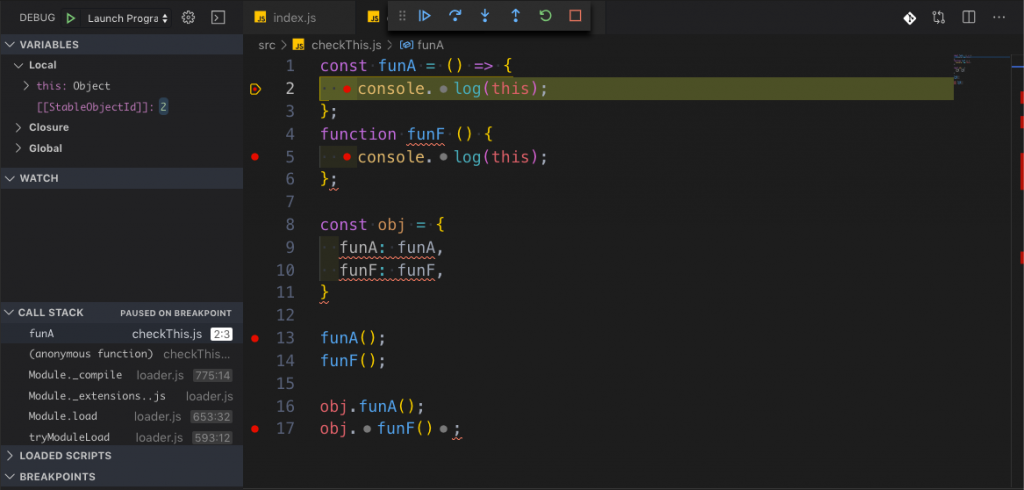Click src in the breadcrumb
This screenshot has height=490, width=1024.
tap(266, 44)
